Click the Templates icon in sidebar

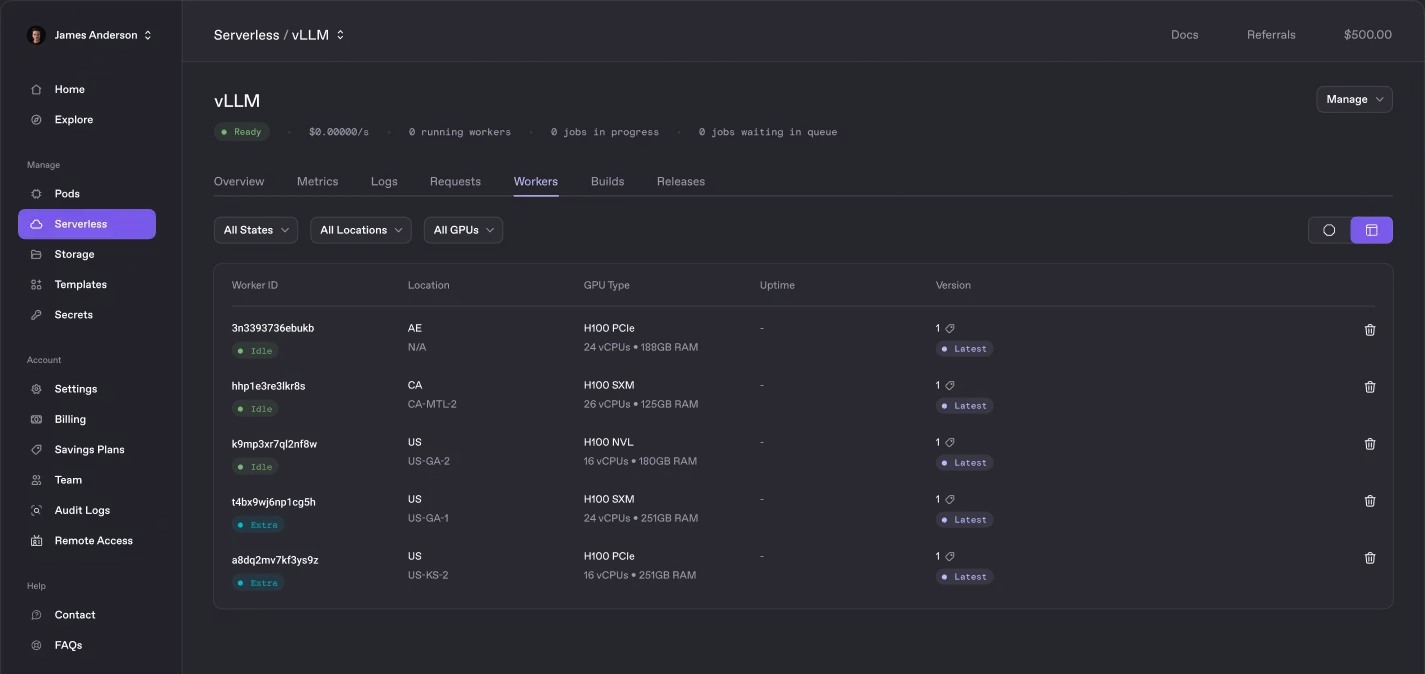(x=36, y=284)
